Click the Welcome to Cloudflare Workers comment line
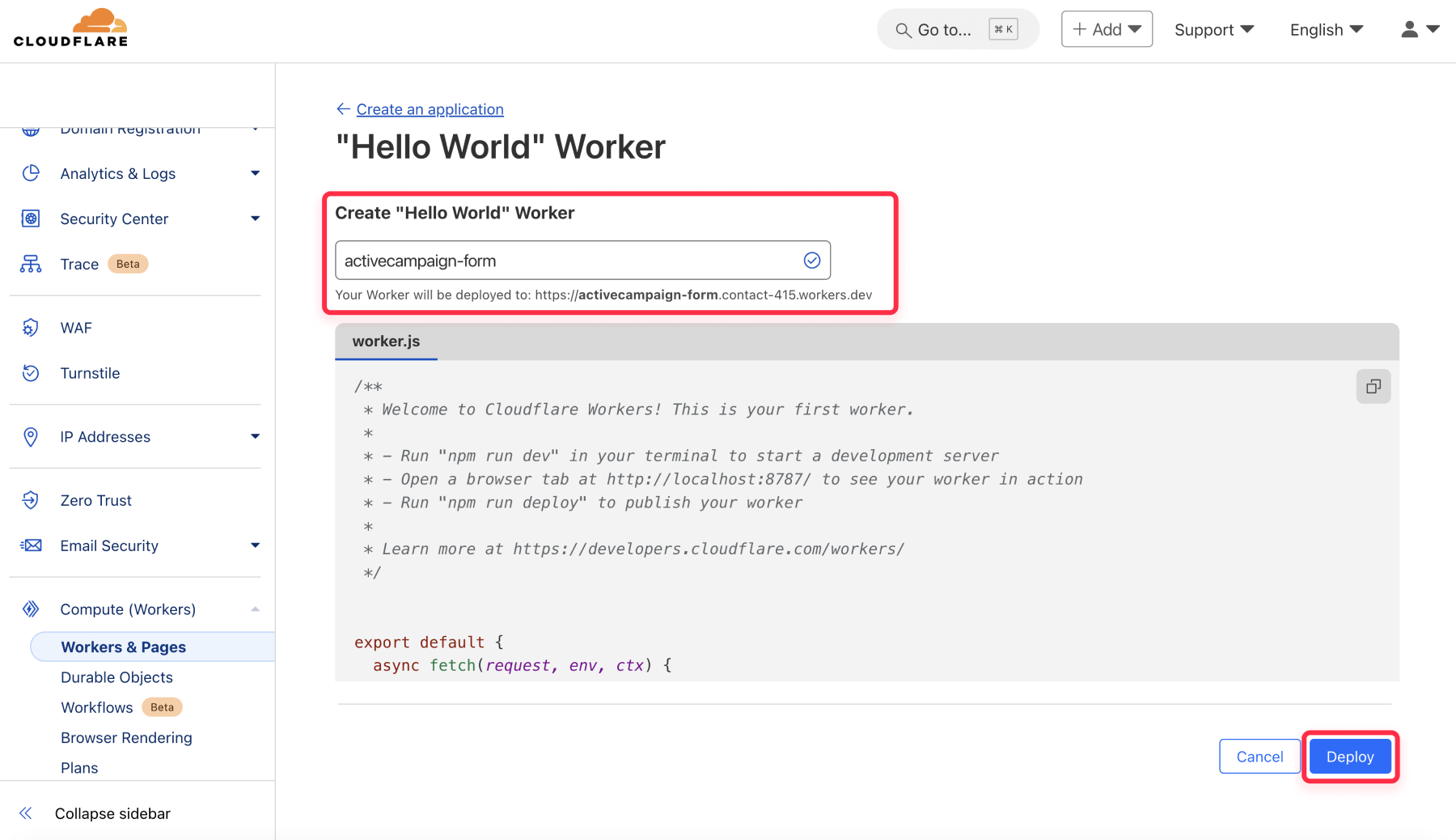Screen dimensions: 1456x840 639,409
